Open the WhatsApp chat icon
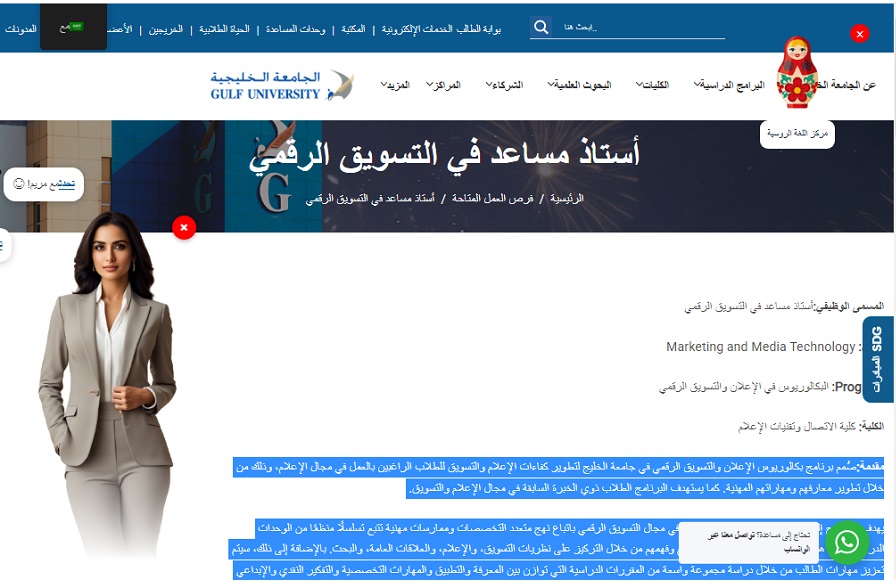This screenshot has height=582, width=896. 847,542
